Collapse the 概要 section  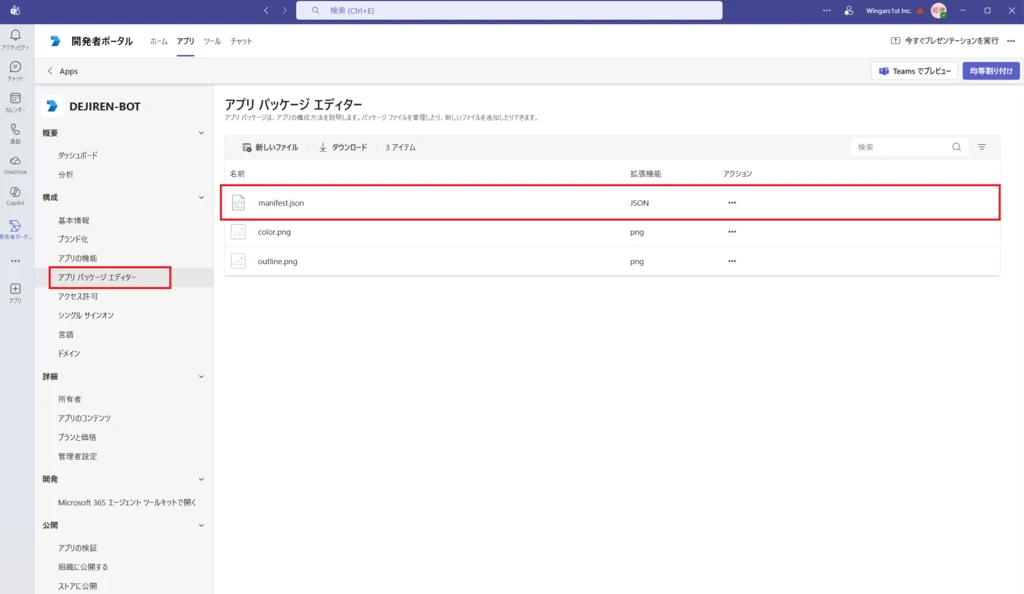201,133
